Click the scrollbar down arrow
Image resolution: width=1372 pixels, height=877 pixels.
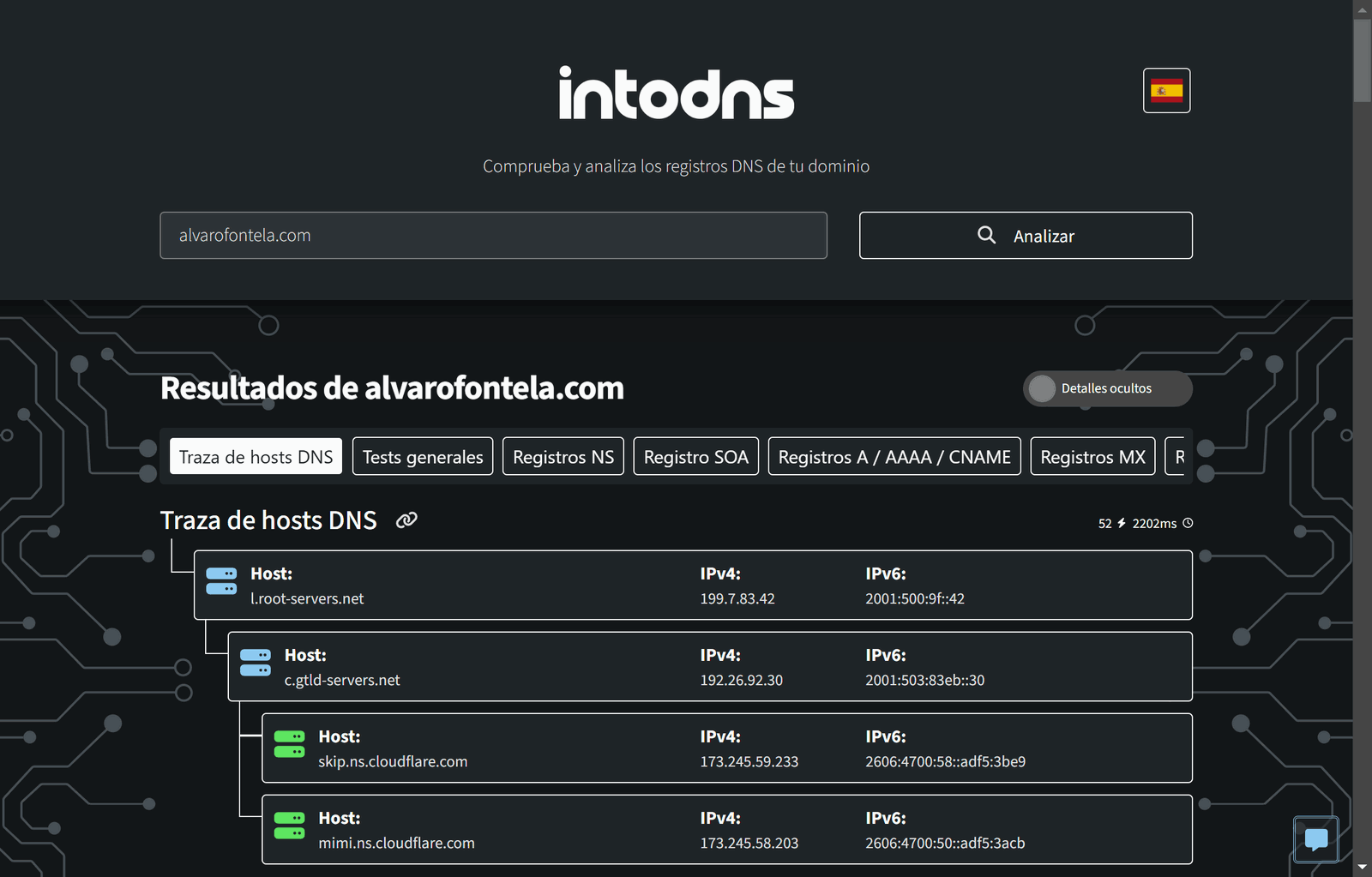point(1362,868)
